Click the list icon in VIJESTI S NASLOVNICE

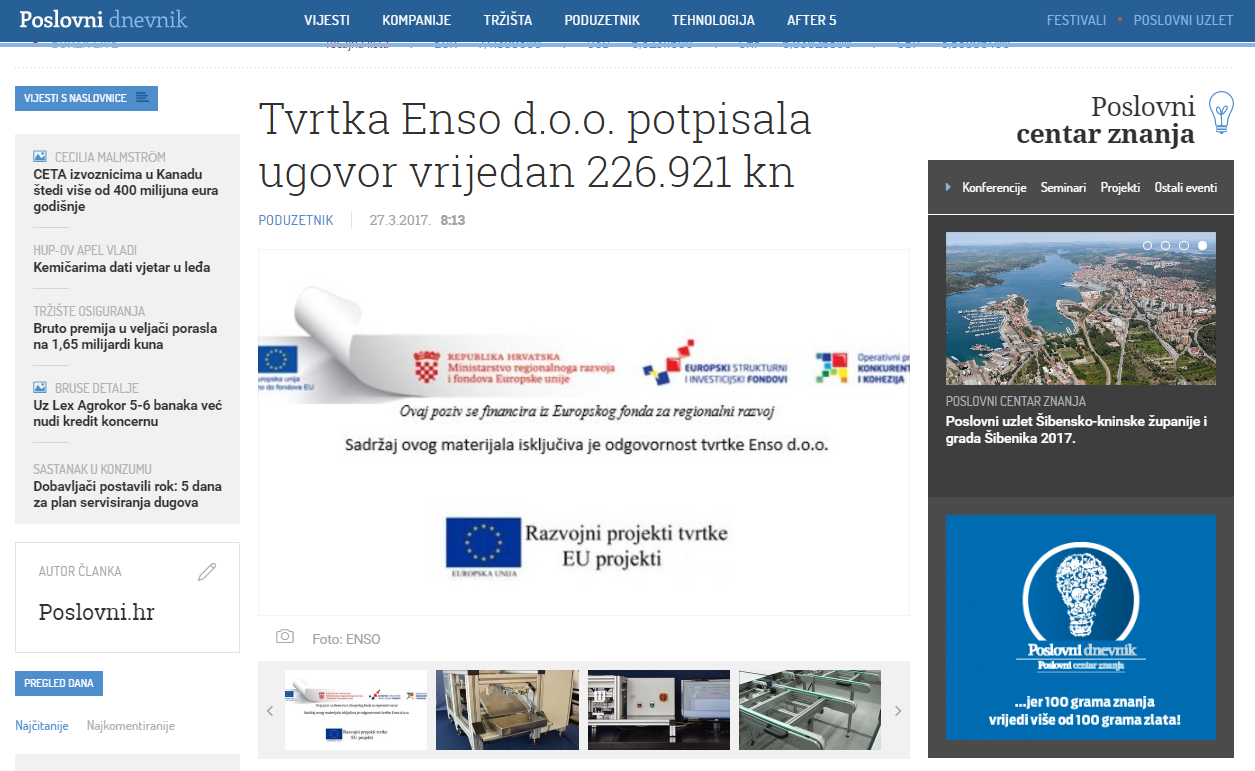coord(142,98)
